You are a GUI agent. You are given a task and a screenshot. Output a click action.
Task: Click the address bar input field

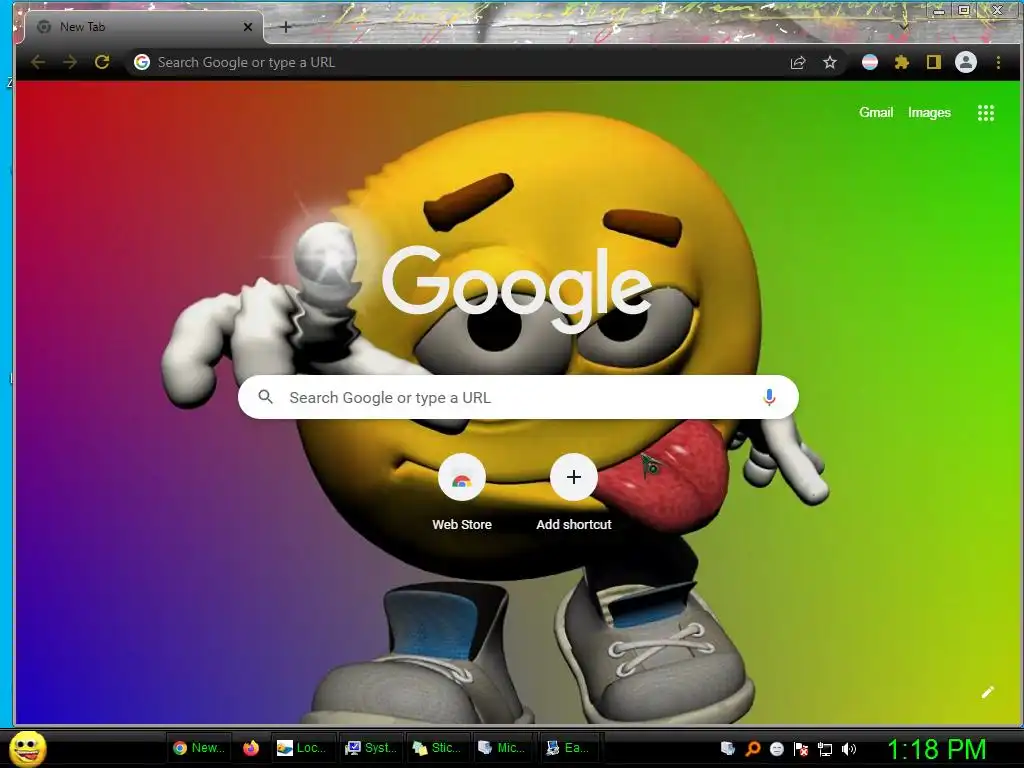pos(457,63)
